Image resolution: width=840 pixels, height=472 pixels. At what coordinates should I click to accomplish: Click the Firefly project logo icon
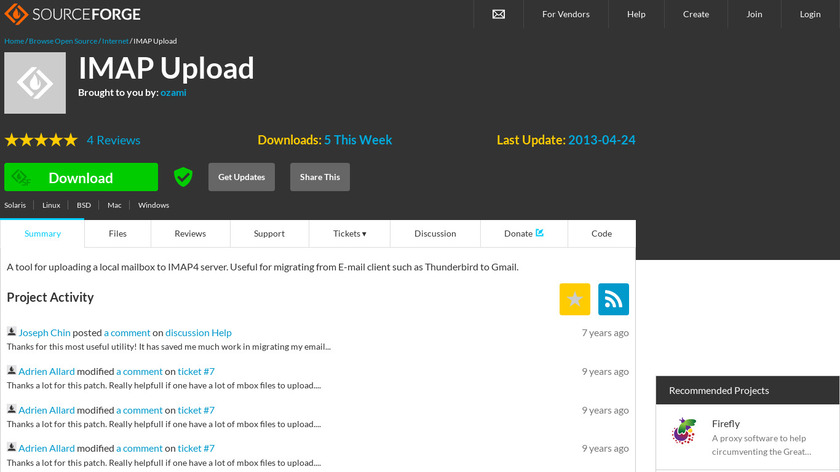(684, 431)
